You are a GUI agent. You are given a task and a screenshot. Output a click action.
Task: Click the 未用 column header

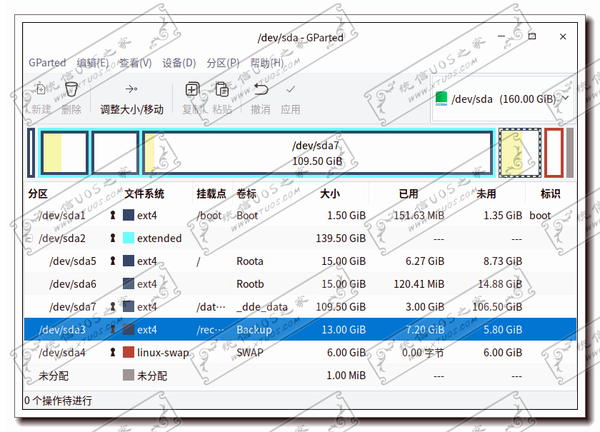(x=486, y=194)
